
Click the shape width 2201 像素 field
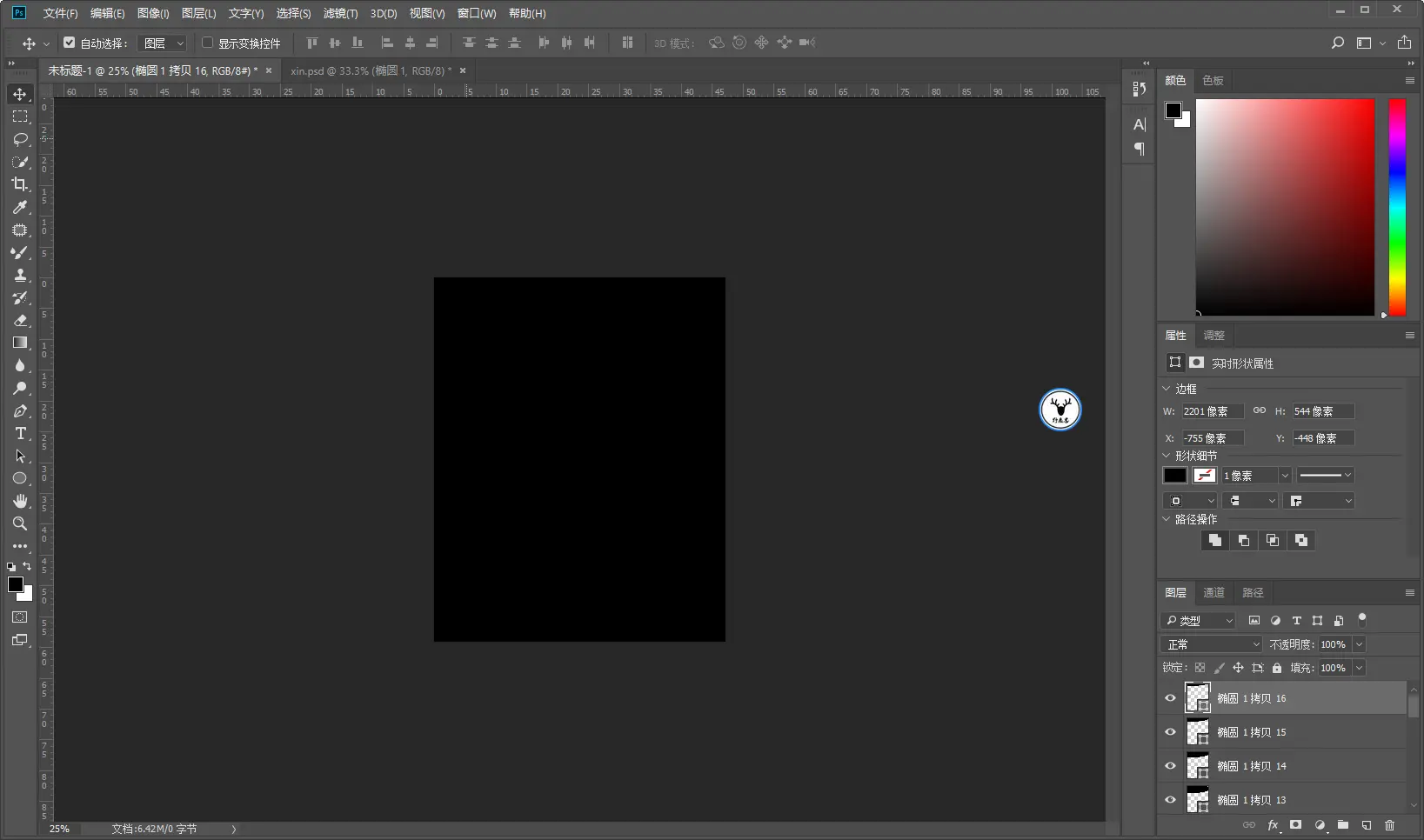[x=1213, y=411]
